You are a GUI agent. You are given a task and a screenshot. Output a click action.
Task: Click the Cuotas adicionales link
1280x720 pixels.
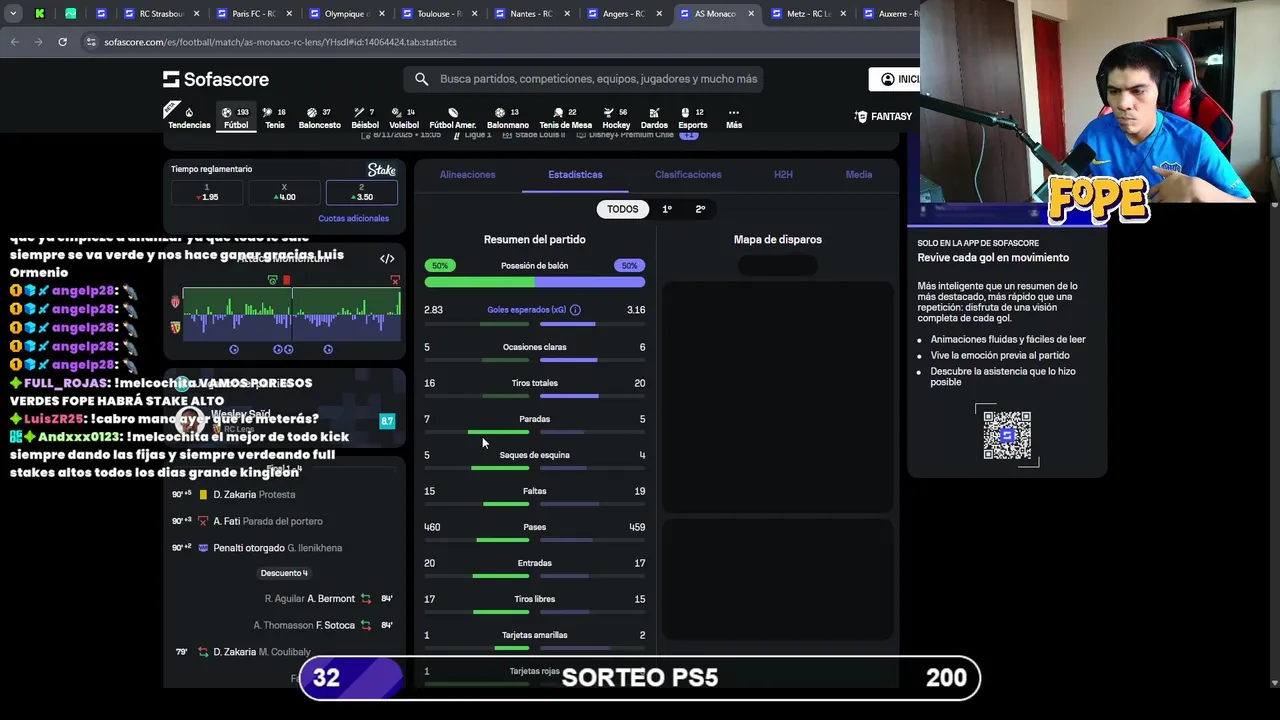tap(353, 219)
